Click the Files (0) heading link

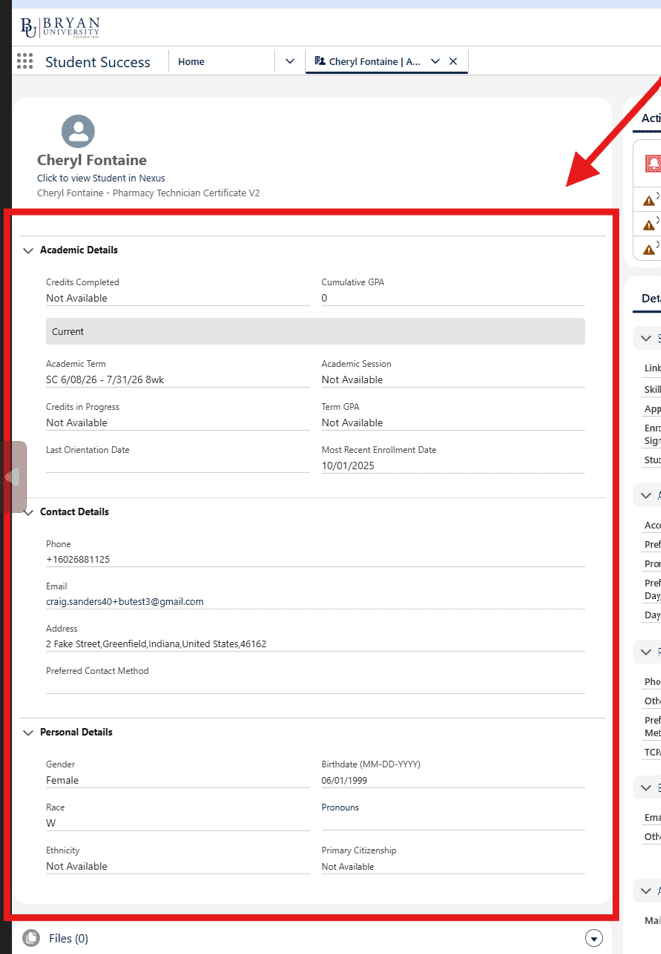68,938
